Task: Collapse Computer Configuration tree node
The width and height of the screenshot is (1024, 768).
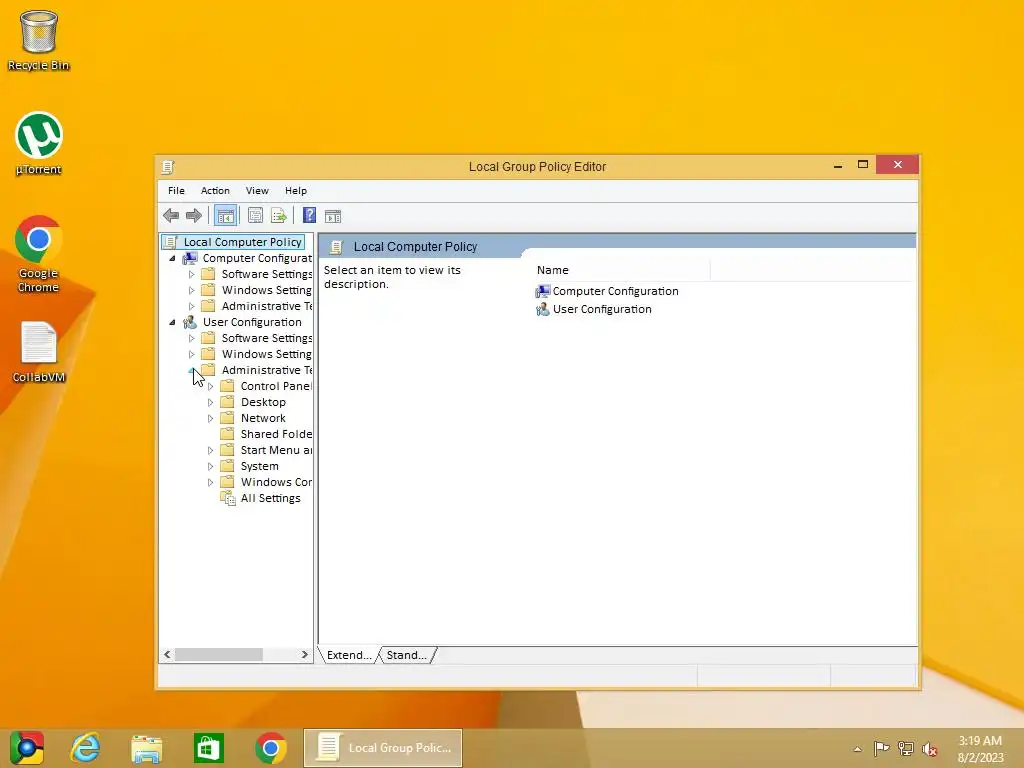Action: pos(172,259)
